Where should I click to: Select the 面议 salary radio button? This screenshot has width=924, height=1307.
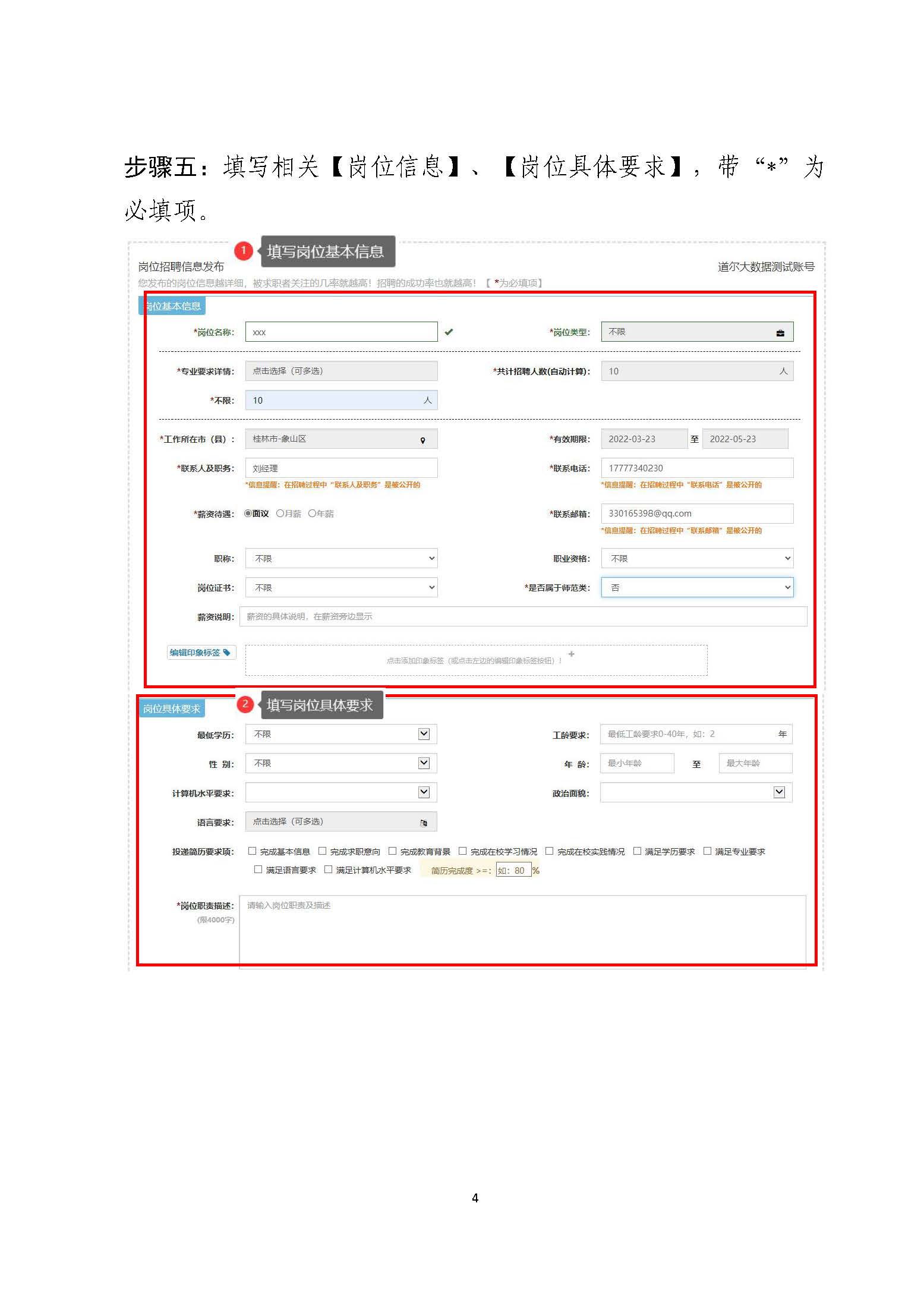pyautogui.click(x=248, y=514)
